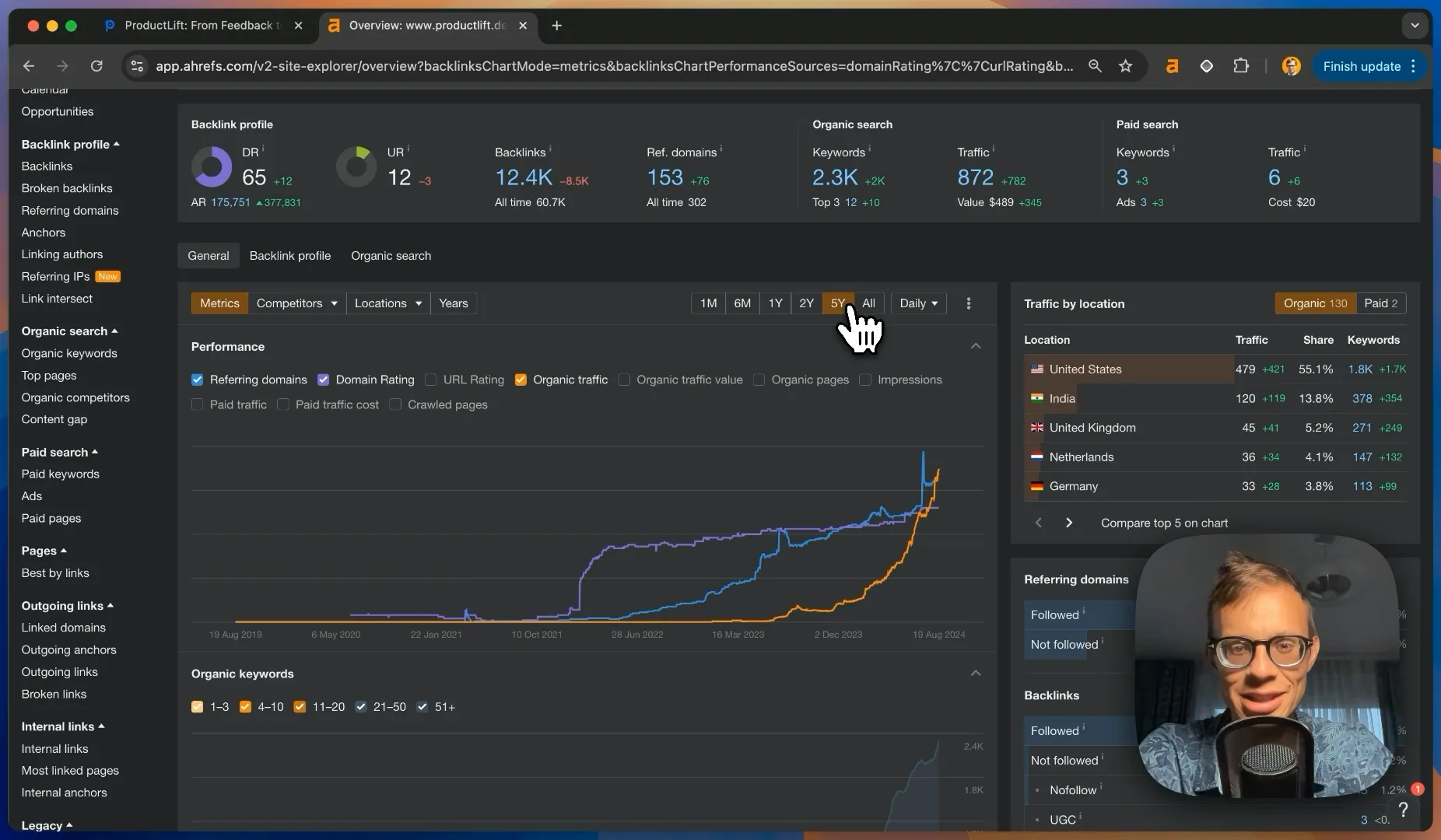The image size is (1441, 840).
Task: Enable Paid traffic checkbox
Action: tap(197, 404)
